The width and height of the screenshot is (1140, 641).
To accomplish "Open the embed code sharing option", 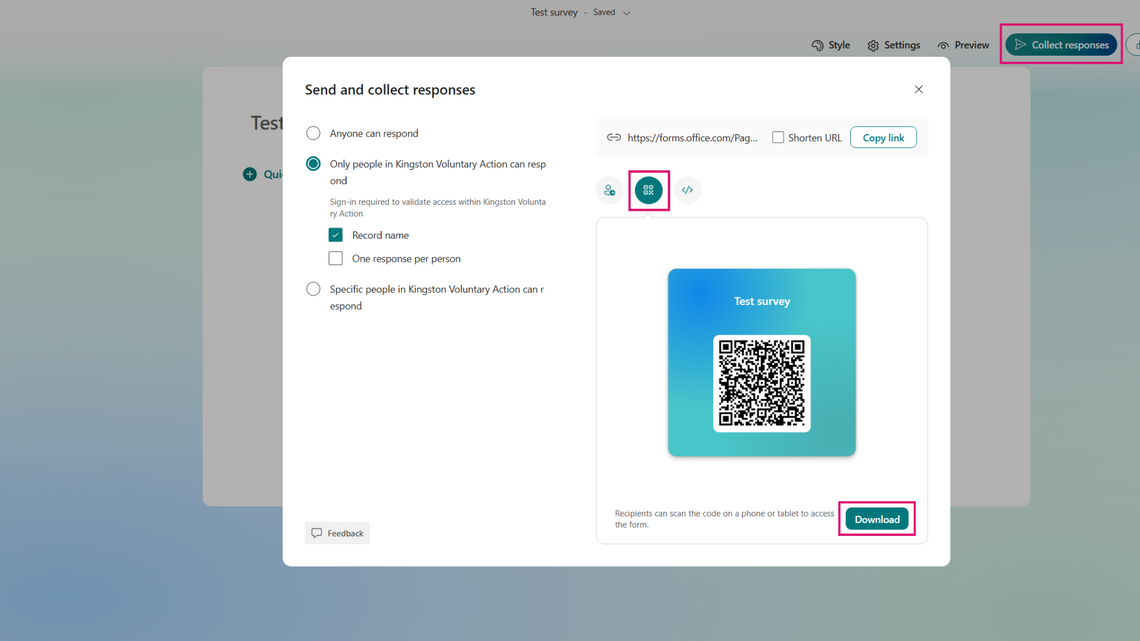I will (687, 190).
